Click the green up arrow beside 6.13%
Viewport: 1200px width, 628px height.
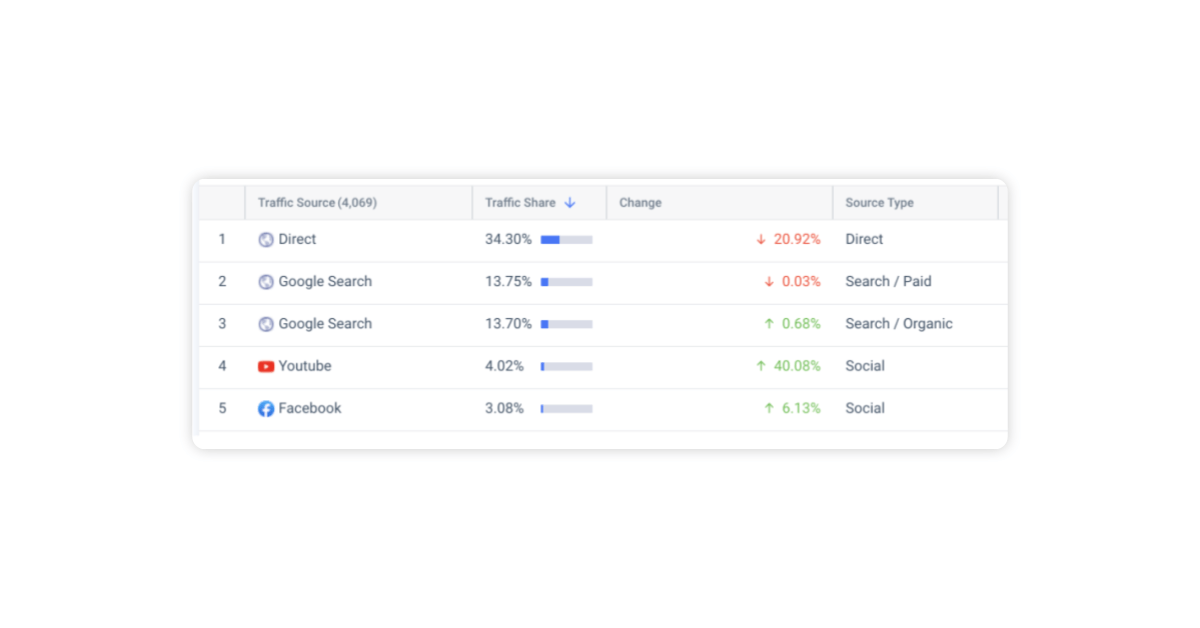point(768,408)
